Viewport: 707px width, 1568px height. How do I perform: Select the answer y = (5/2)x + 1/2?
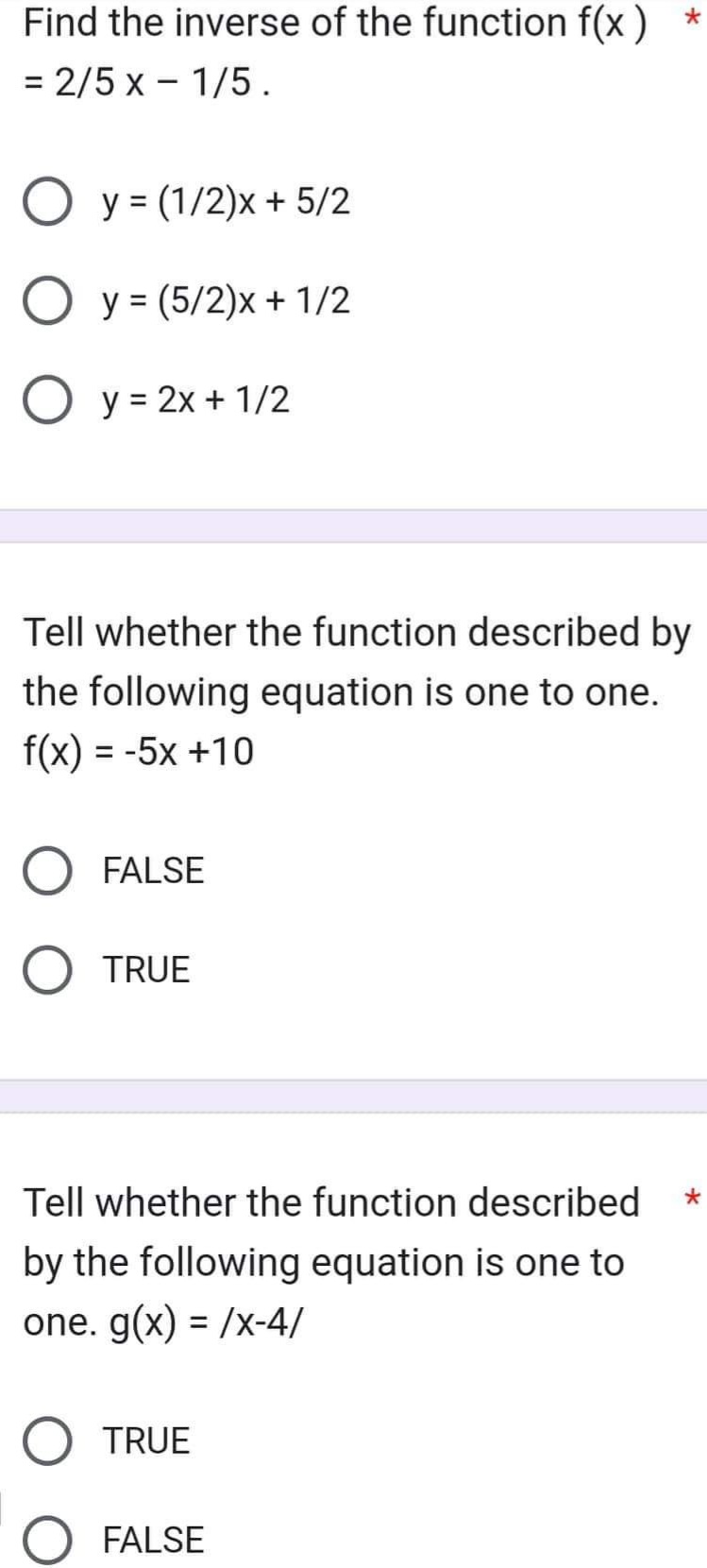click(223, 298)
